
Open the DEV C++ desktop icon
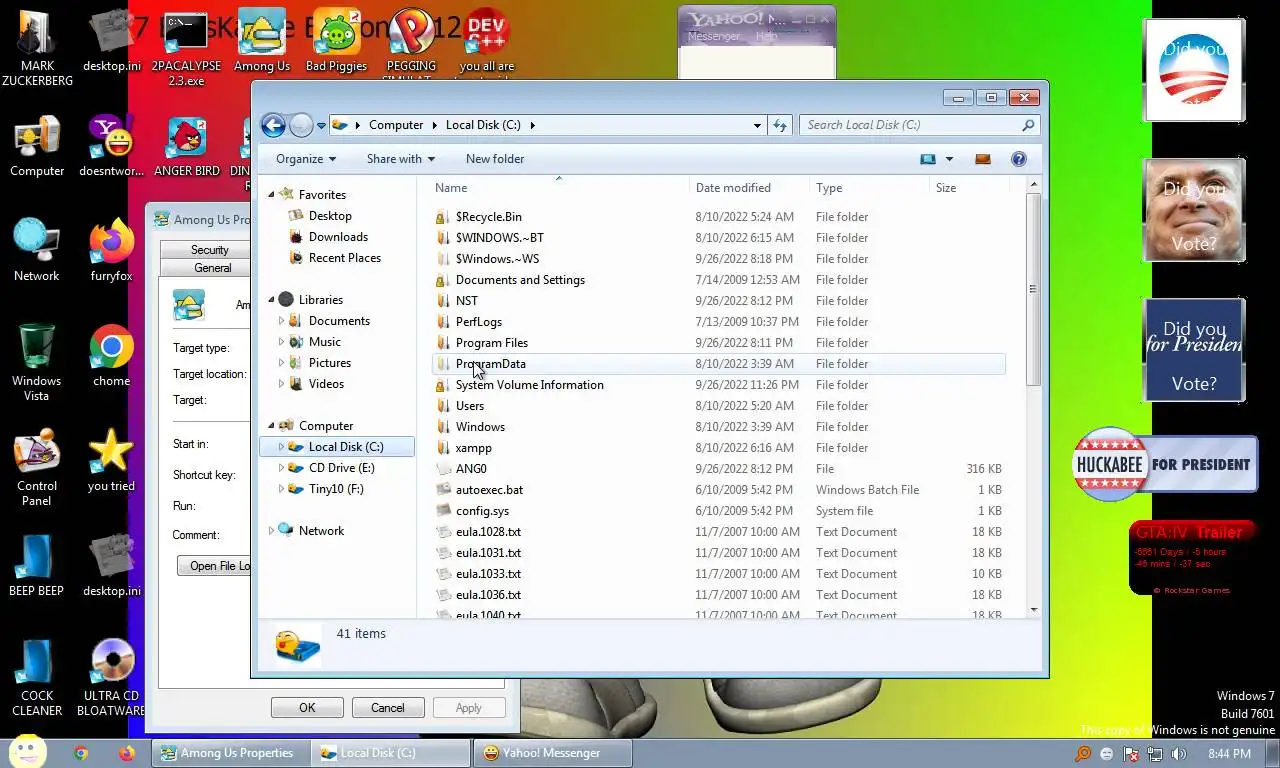pyautogui.click(x=487, y=42)
